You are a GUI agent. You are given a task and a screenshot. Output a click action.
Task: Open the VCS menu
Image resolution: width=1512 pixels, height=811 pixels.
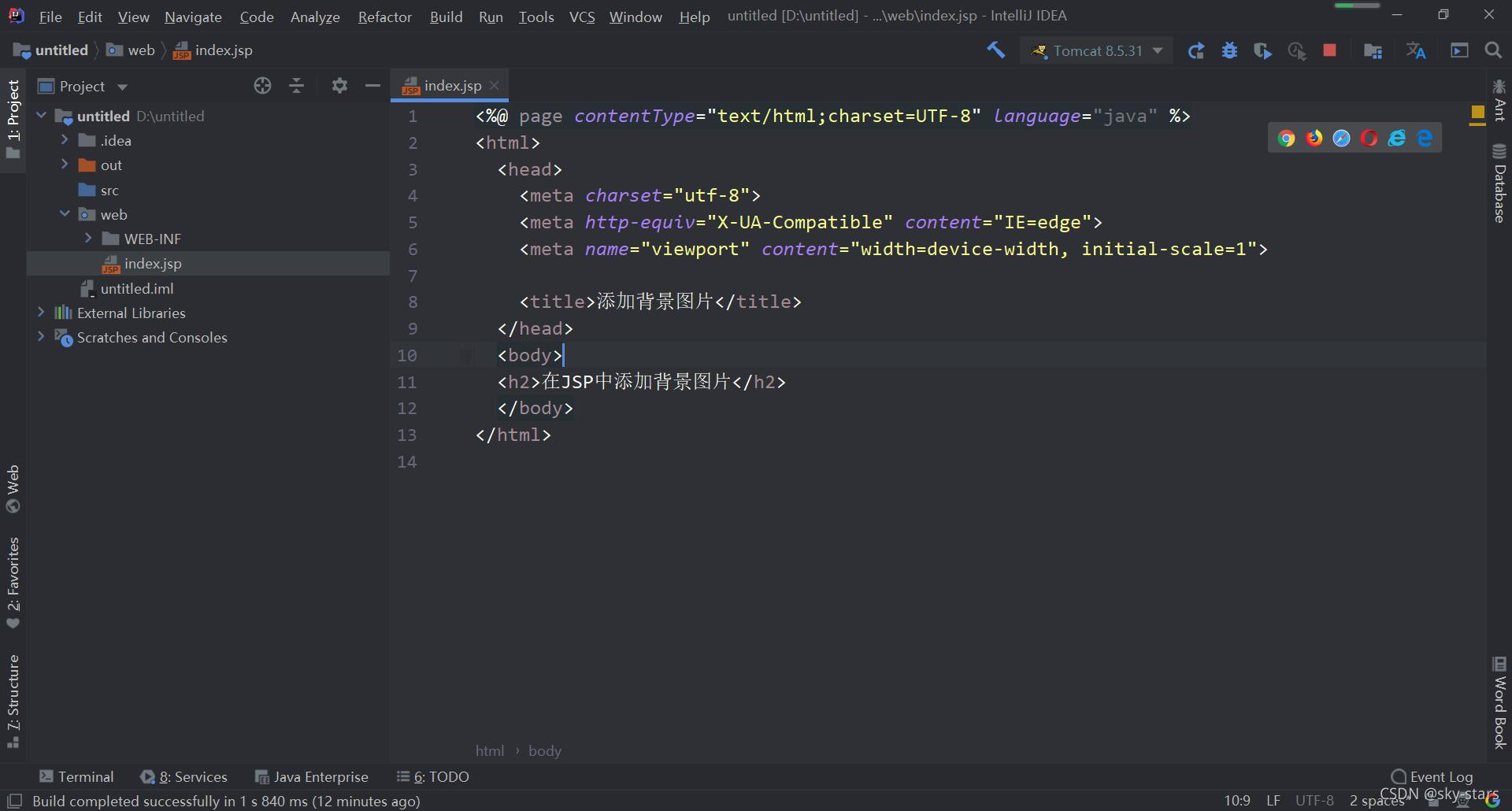click(582, 17)
